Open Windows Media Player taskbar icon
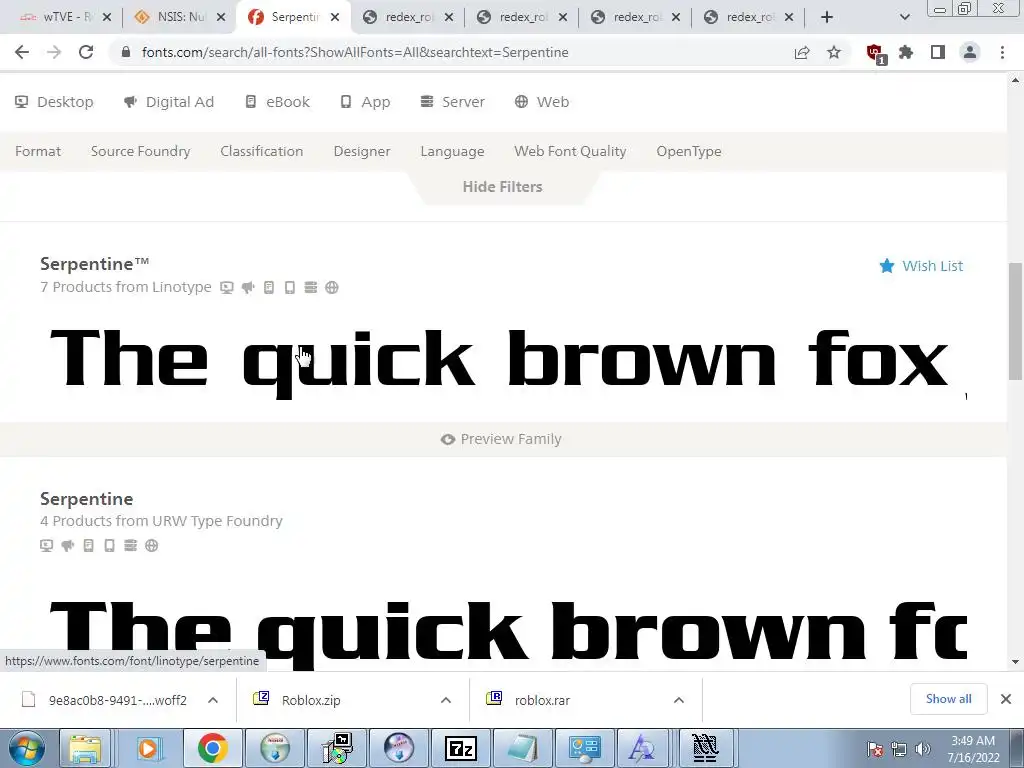Screen dimensions: 1024x768 click(x=149, y=748)
